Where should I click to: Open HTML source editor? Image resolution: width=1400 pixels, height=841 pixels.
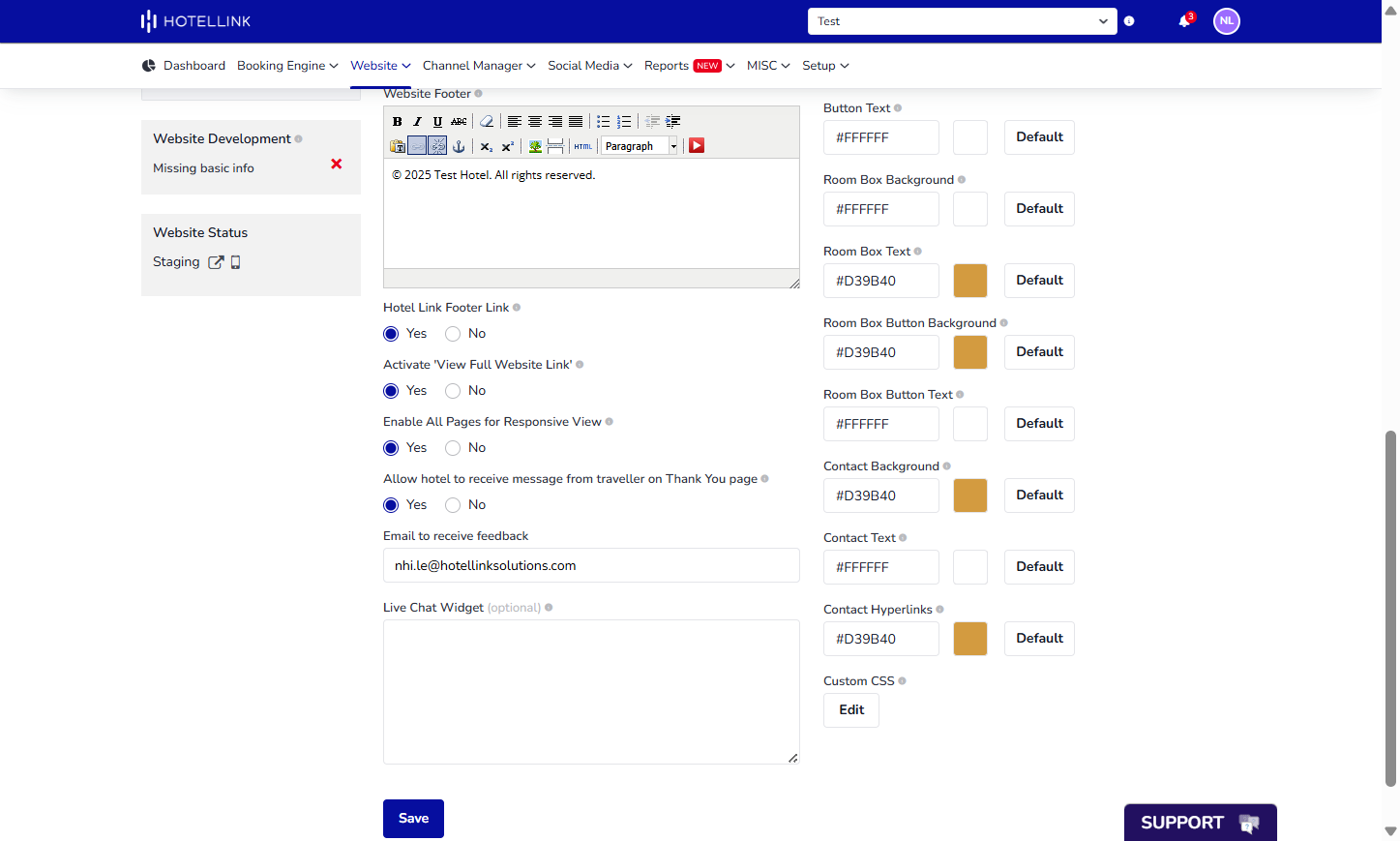(582, 146)
